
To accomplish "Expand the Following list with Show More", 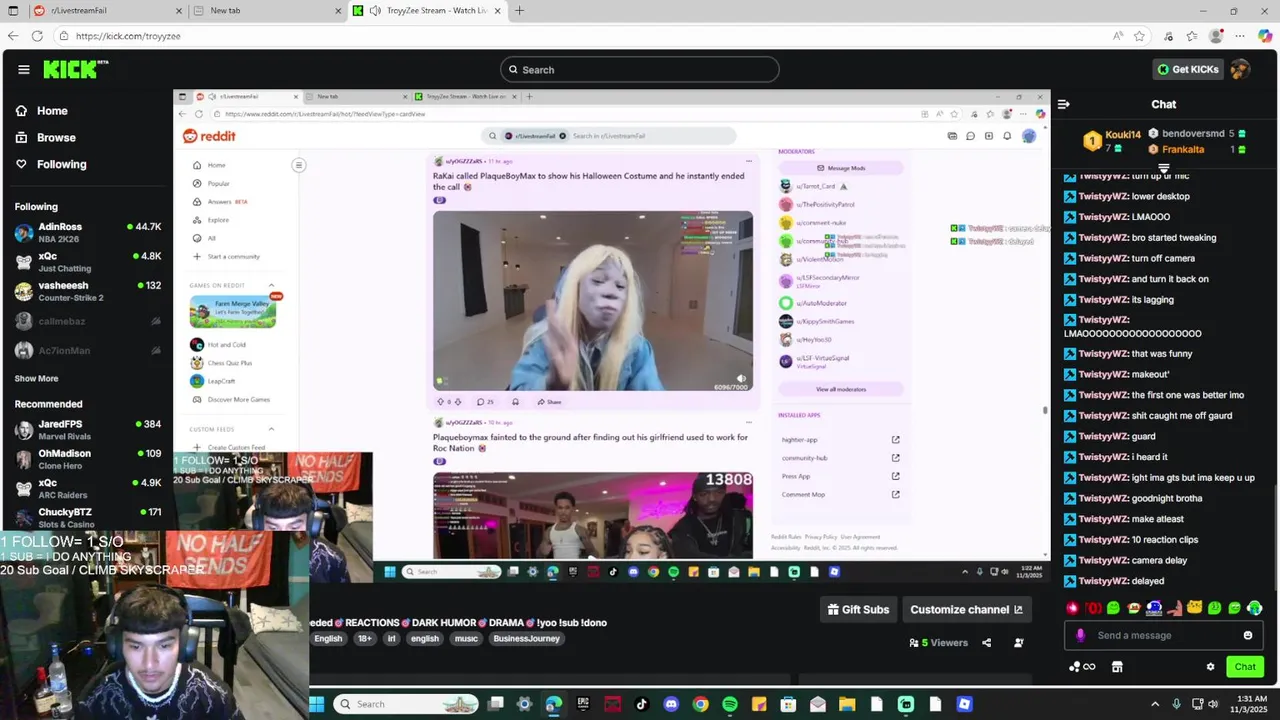I will [36, 379].
